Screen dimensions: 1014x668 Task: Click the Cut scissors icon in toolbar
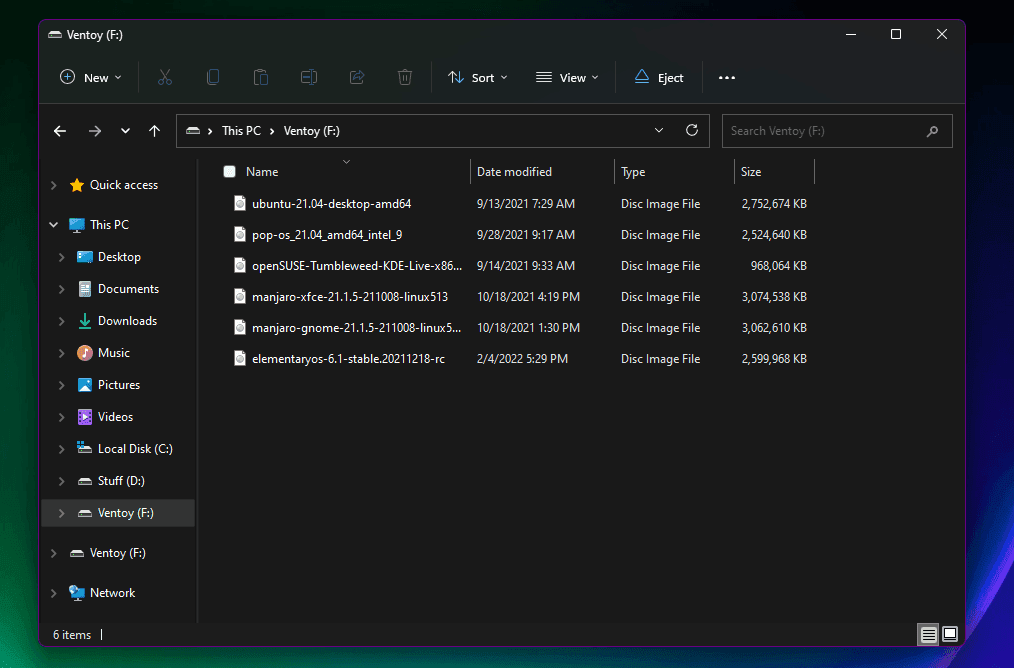tap(165, 77)
